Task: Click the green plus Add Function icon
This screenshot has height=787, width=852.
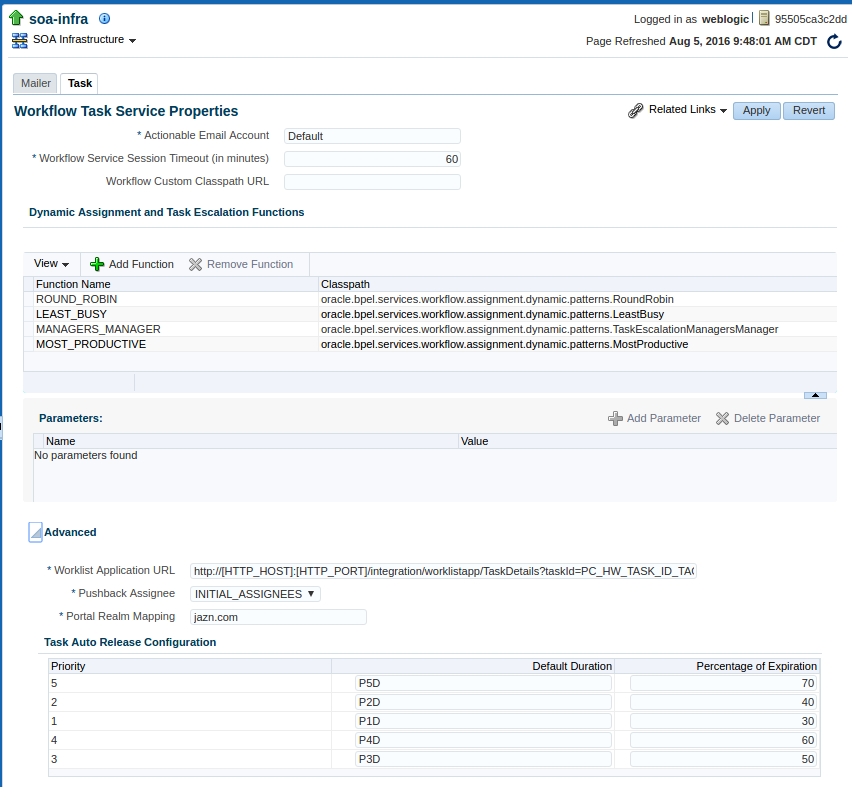Action: coord(97,264)
